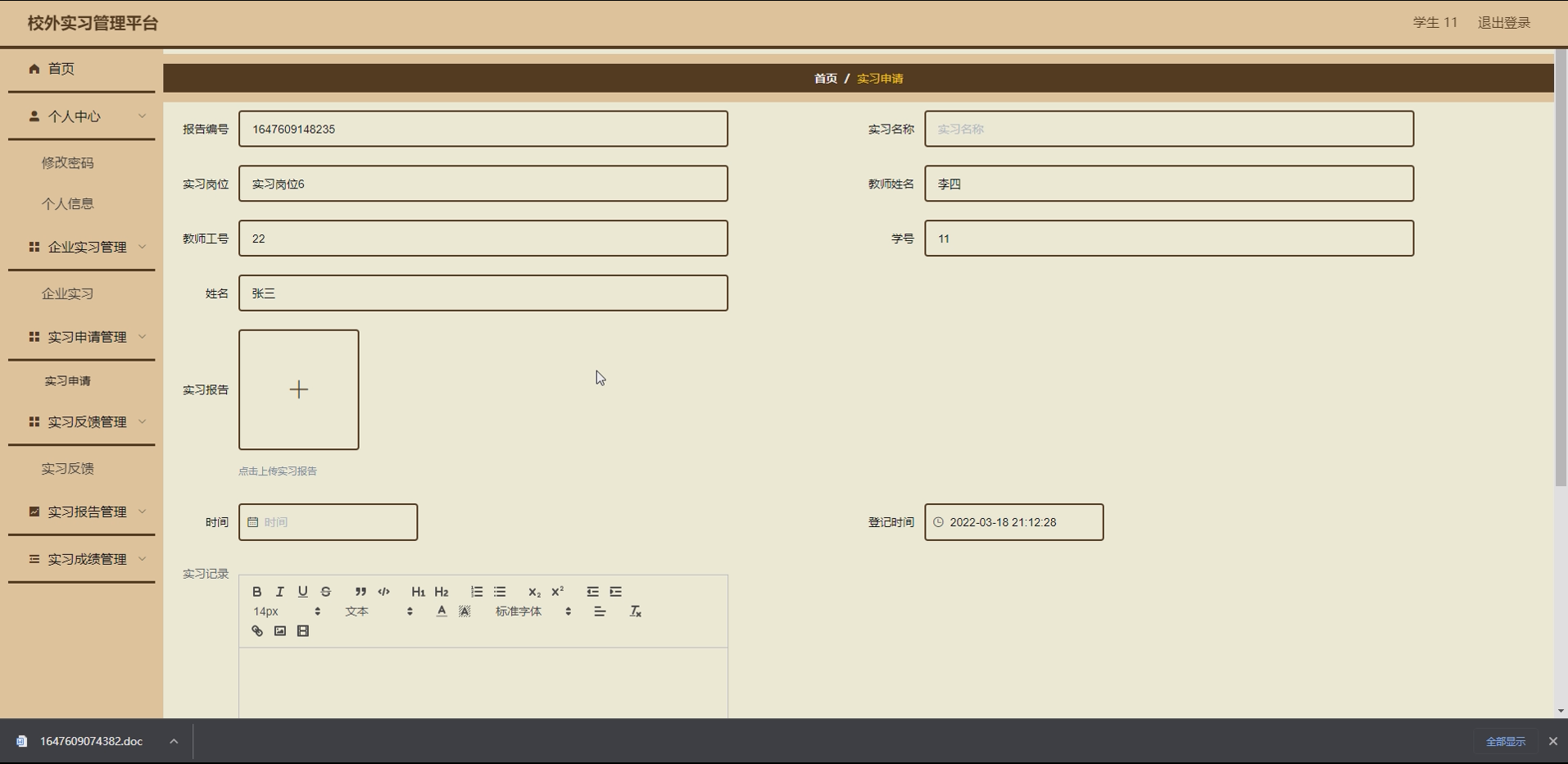Viewport: 1568px width, 764px height.
Task: Insert a code block in the editor
Action: tap(383, 592)
